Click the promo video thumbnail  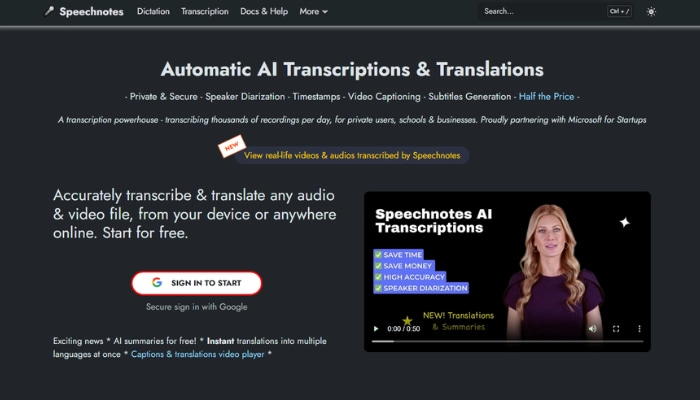[x=507, y=271]
